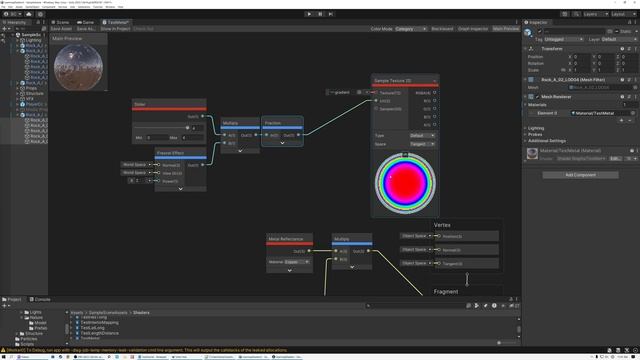Viewport: 640px width, 360px height.
Task: Open the Sample Texture 2D Space dropdown
Action: (x=422, y=144)
